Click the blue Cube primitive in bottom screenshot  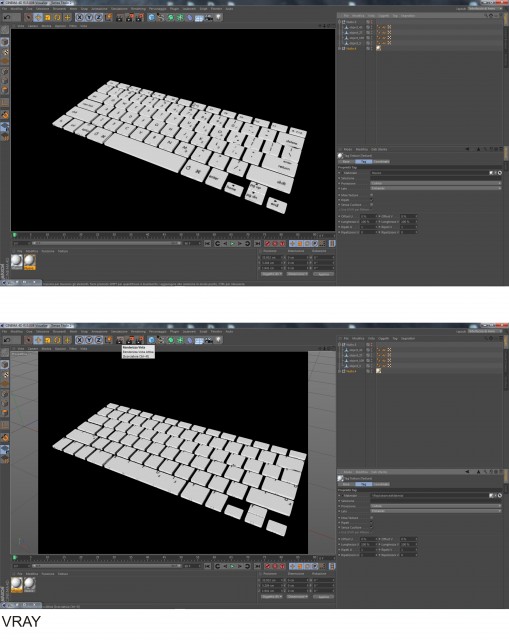coord(151,340)
